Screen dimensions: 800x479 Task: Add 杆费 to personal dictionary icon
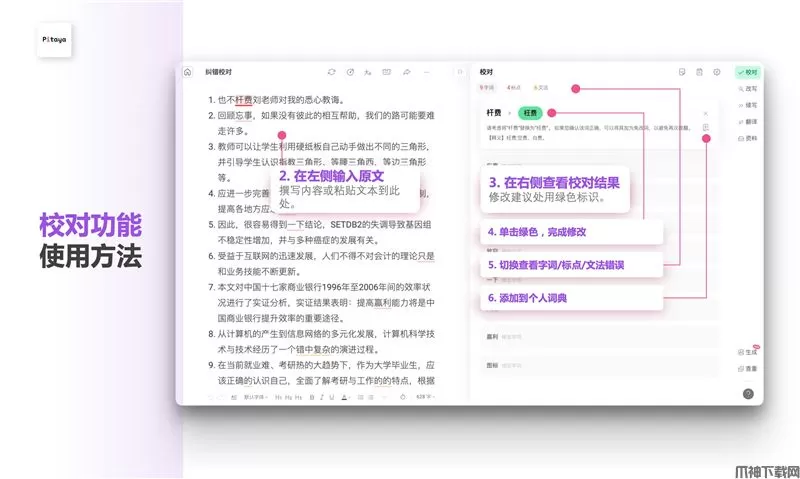point(706,127)
